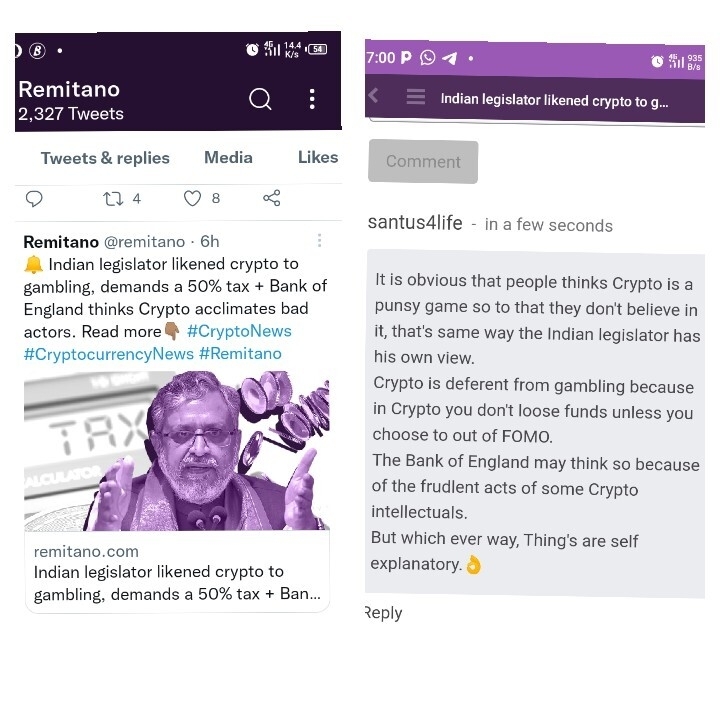
Task: Open search on Remitano profile
Action: pyautogui.click(x=260, y=99)
